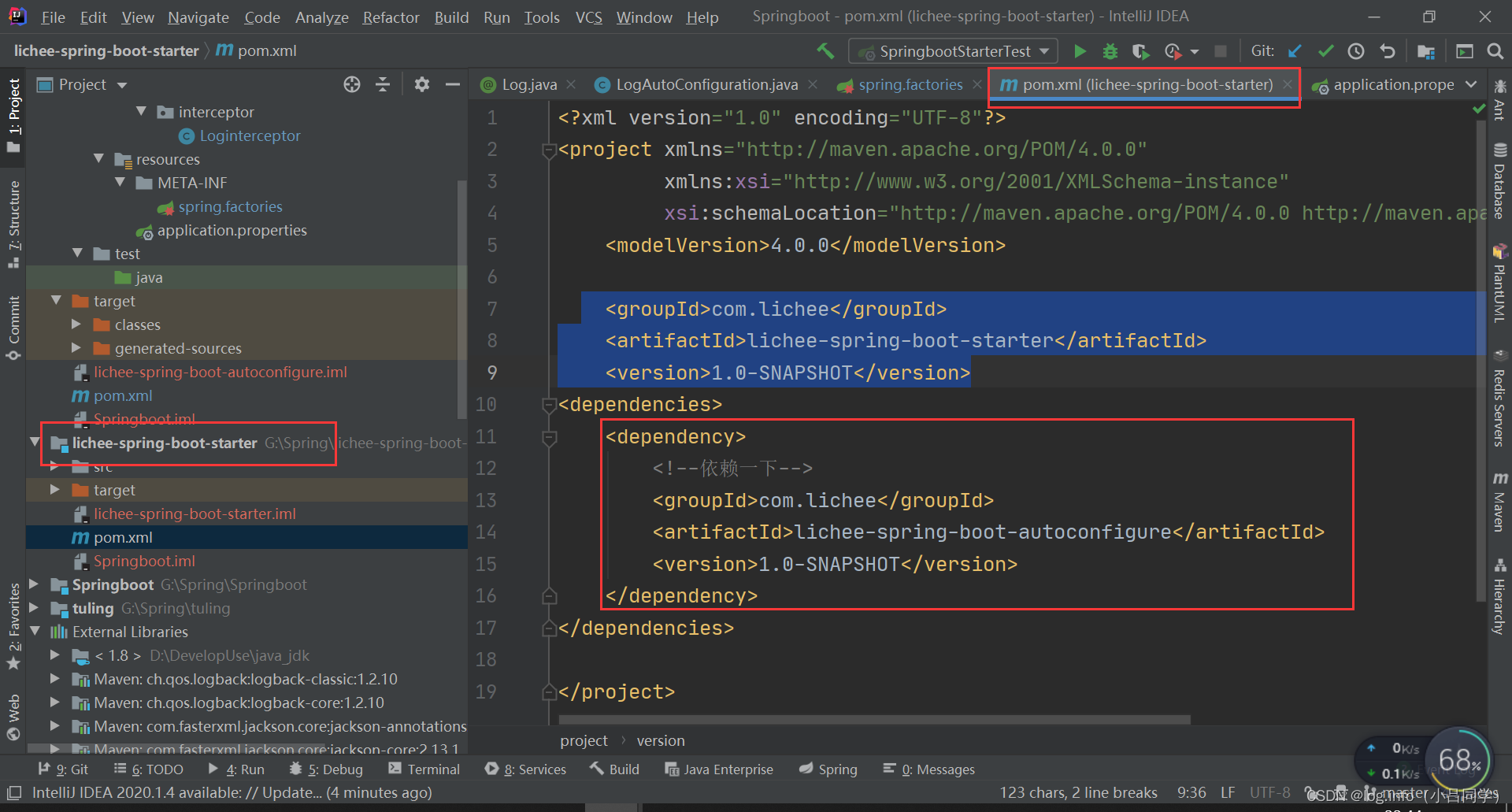Rollback changes with undo arrow icon
The image size is (1512, 812).
[1388, 51]
